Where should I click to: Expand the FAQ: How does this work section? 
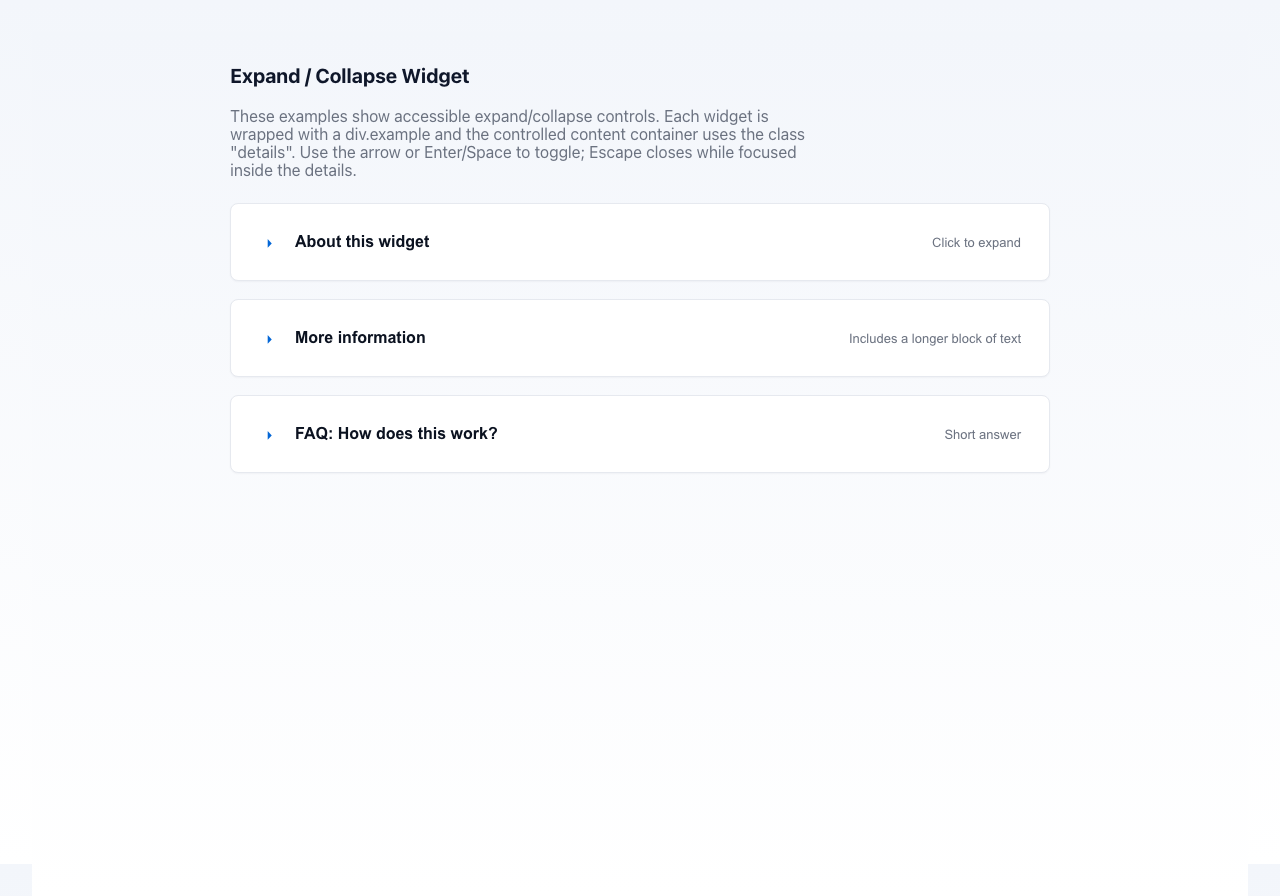coord(269,435)
